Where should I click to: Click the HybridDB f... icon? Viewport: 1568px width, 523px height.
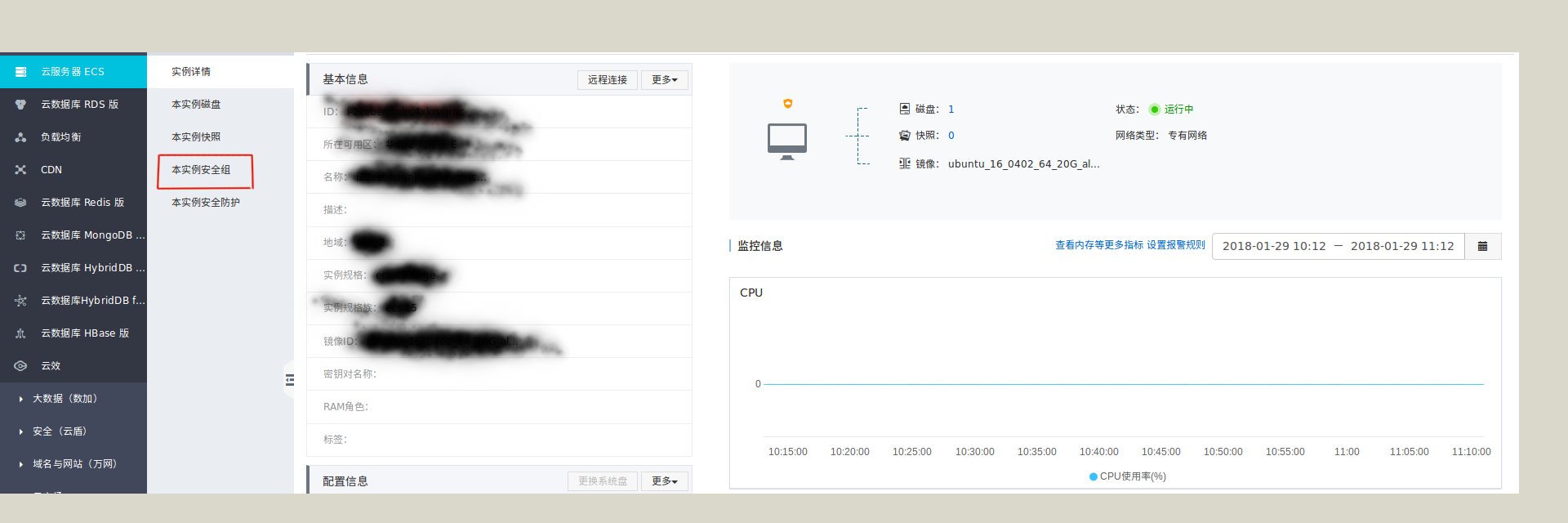21,301
